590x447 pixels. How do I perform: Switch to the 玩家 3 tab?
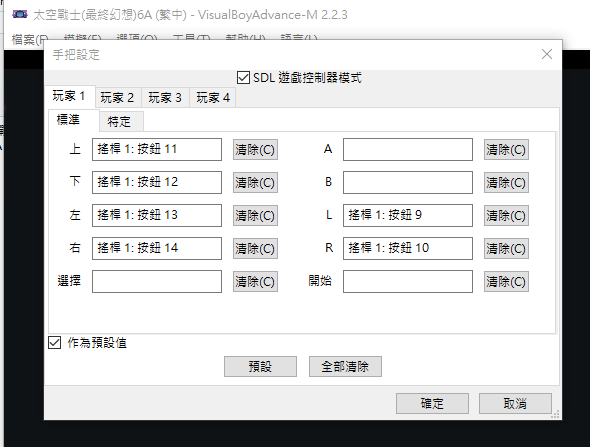[x=165, y=98]
